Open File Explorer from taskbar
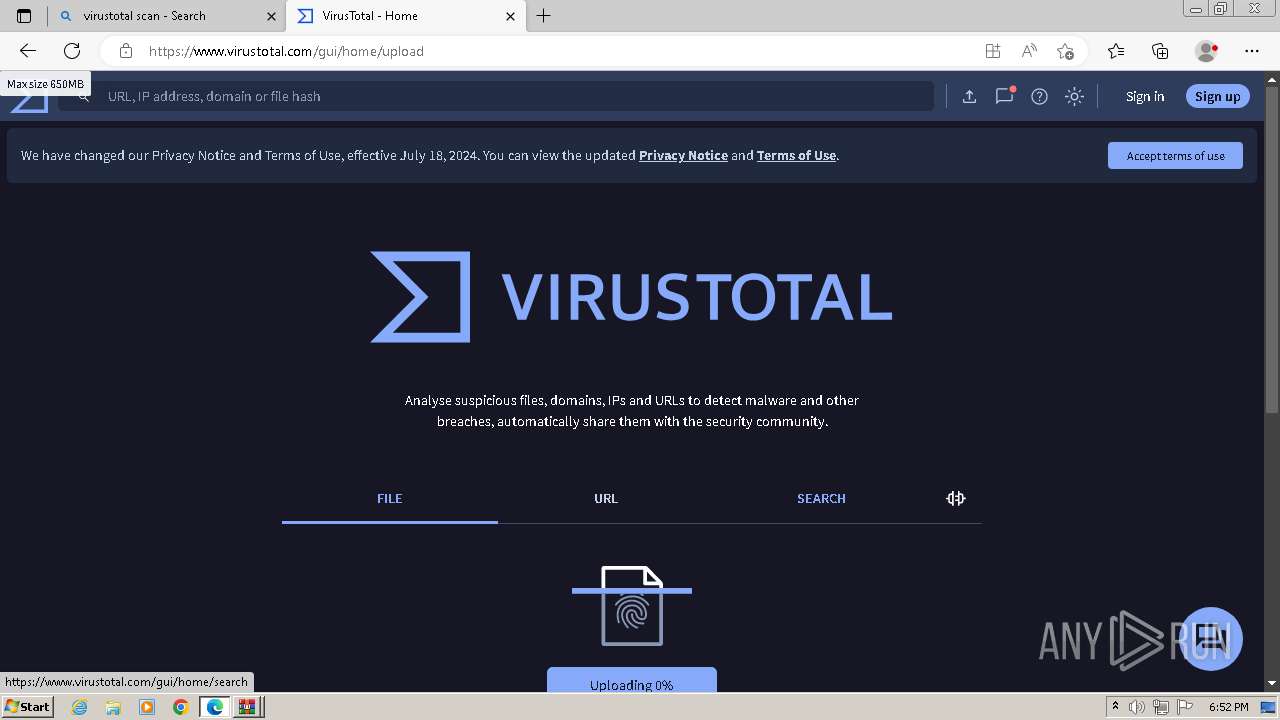1280x720 pixels. (113, 707)
